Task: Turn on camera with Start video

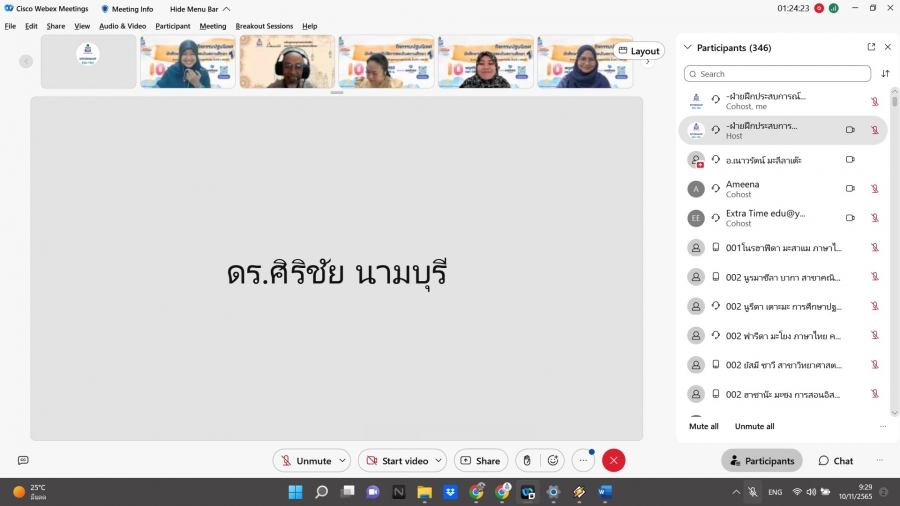Action: click(397, 461)
